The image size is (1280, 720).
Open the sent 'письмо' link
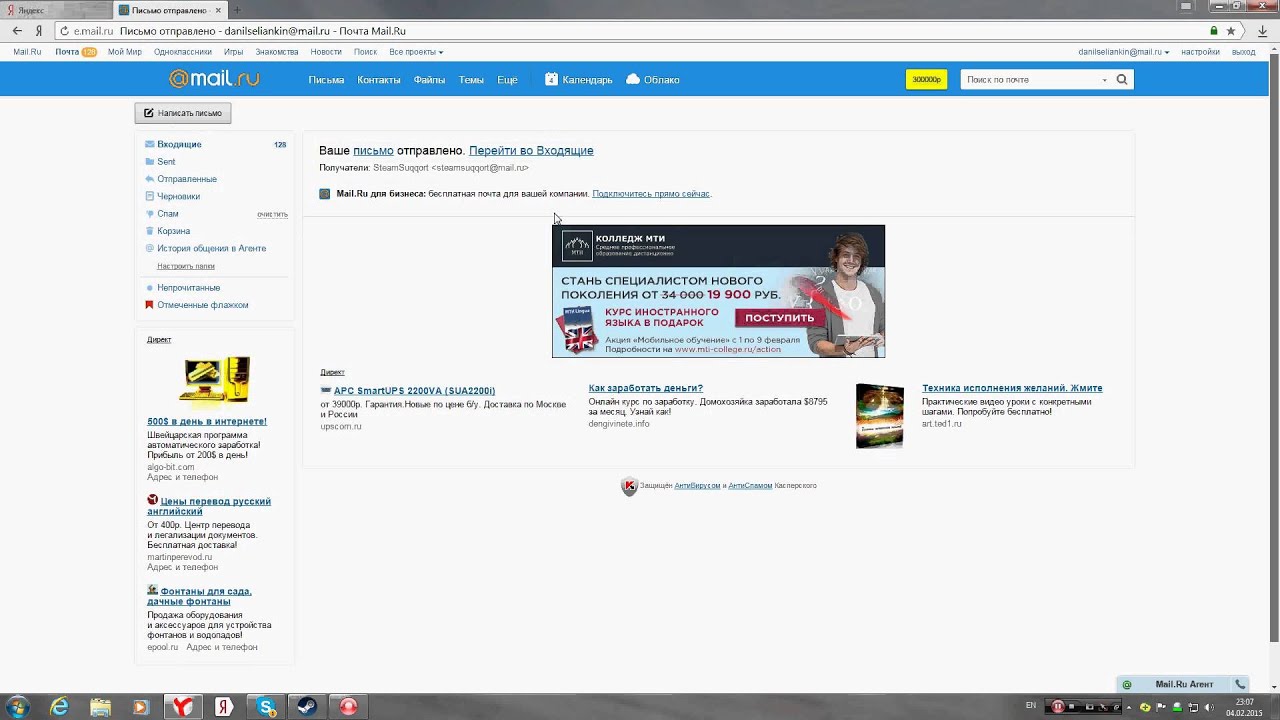(373, 150)
